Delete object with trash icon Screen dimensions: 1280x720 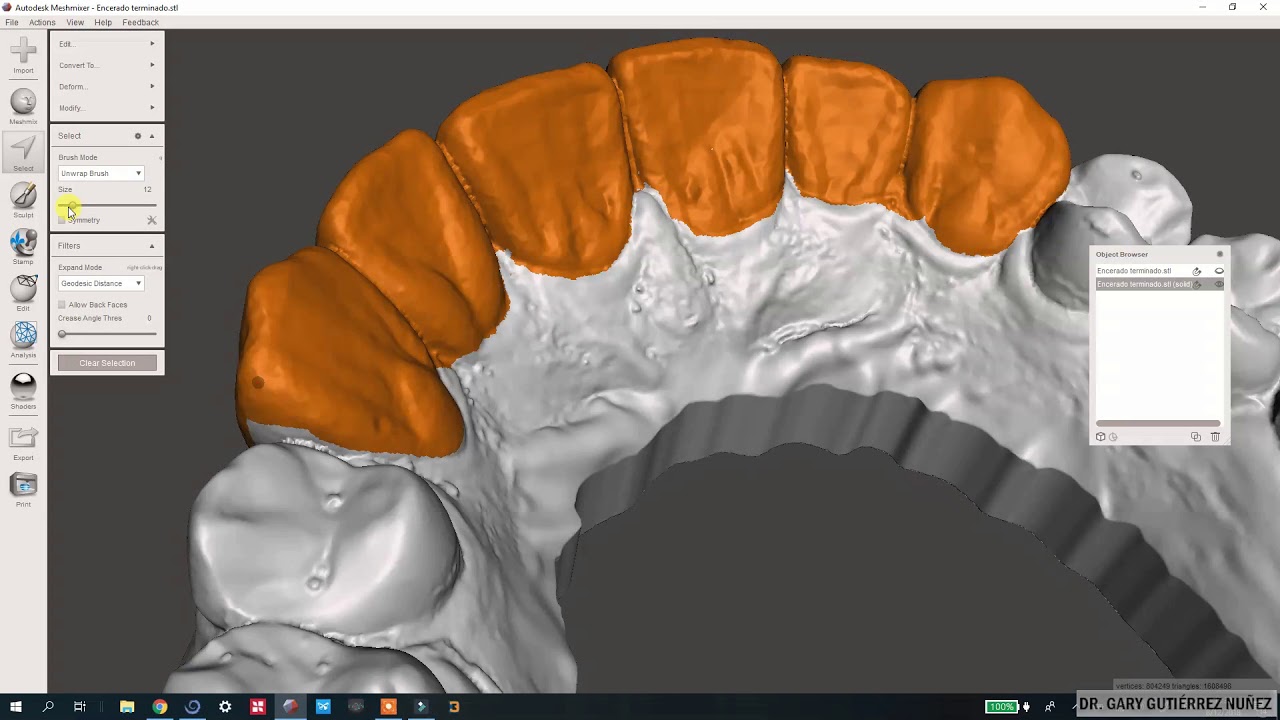tap(1216, 437)
